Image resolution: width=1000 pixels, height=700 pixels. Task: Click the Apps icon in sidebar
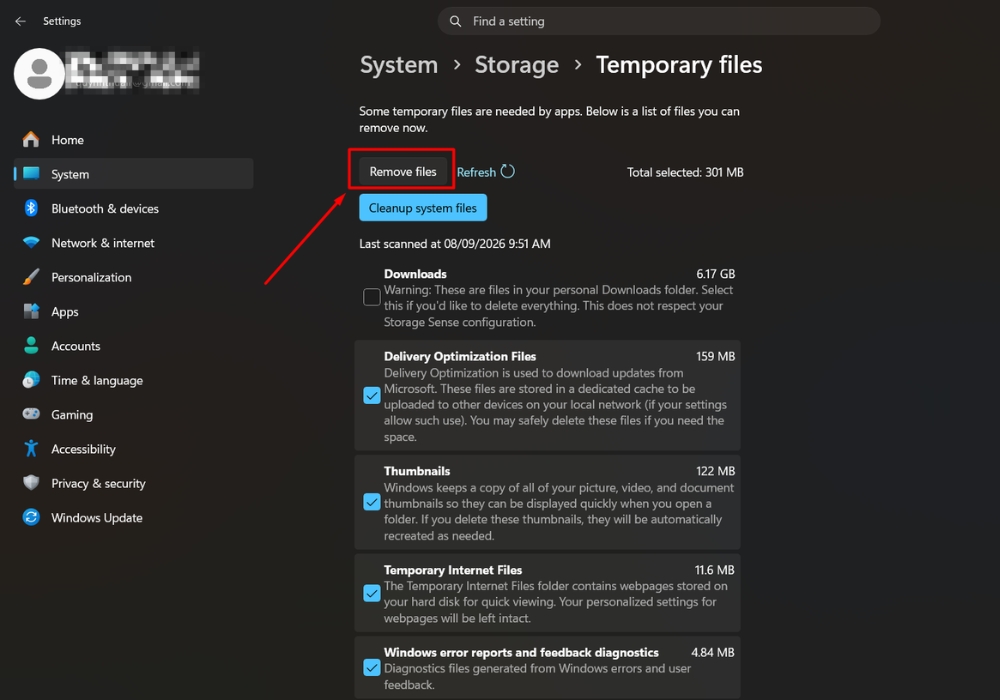[x=31, y=311]
